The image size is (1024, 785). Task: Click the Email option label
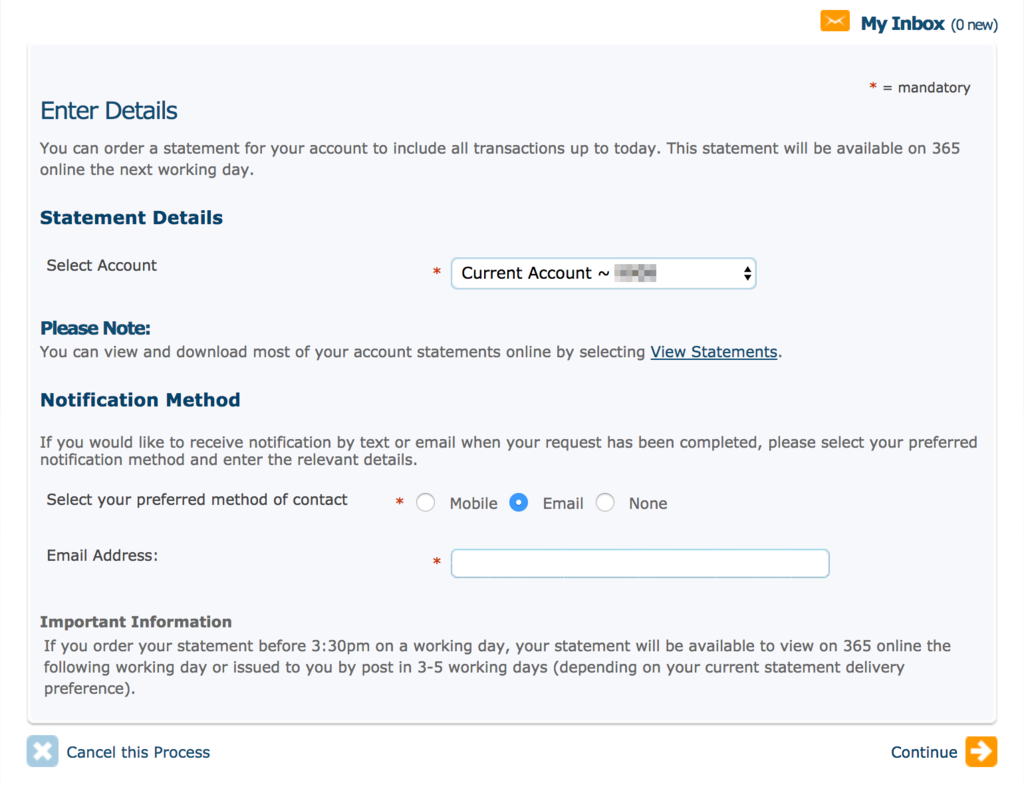click(563, 504)
